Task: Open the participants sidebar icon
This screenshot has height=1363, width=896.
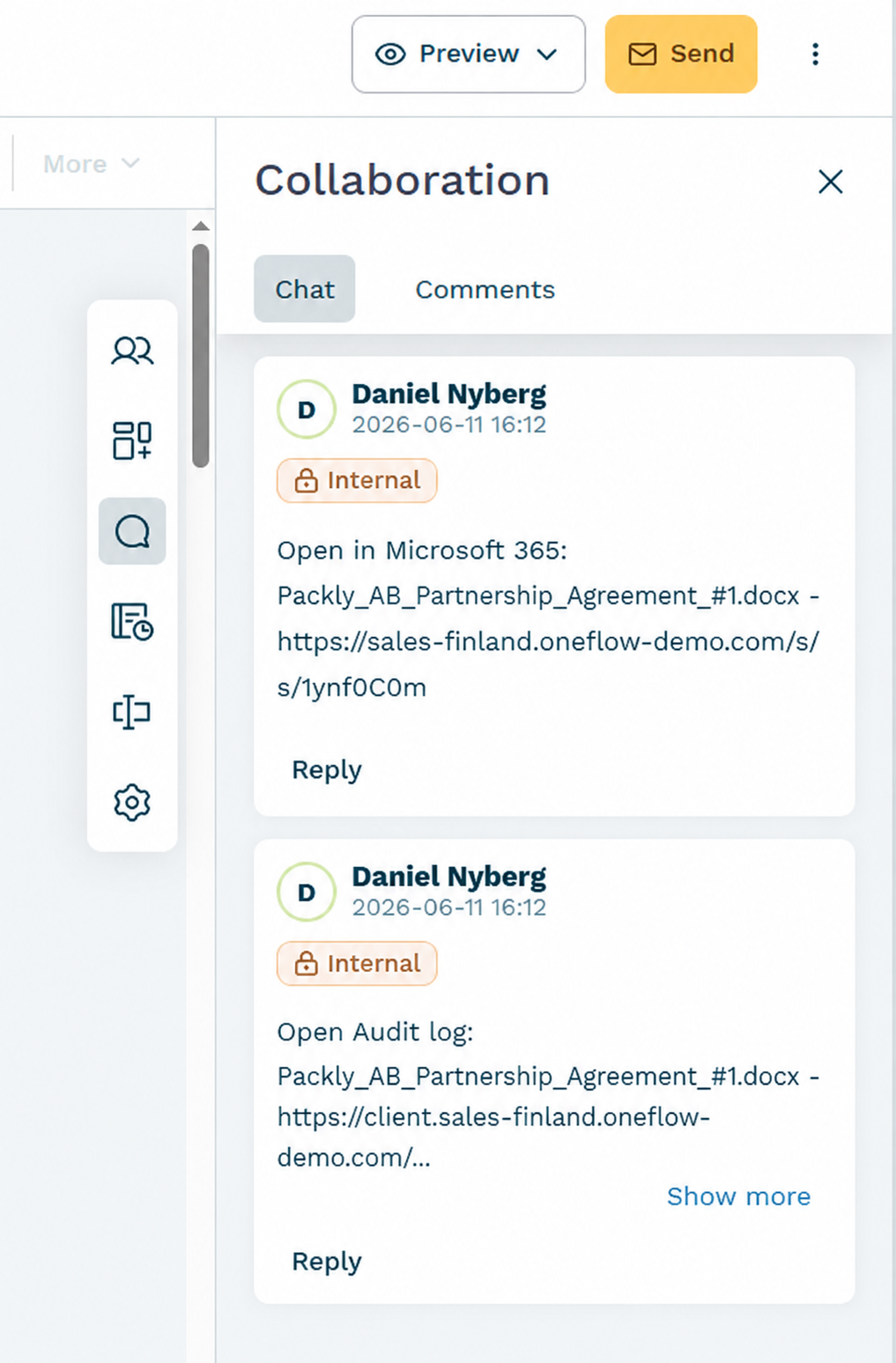Action: tap(132, 351)
